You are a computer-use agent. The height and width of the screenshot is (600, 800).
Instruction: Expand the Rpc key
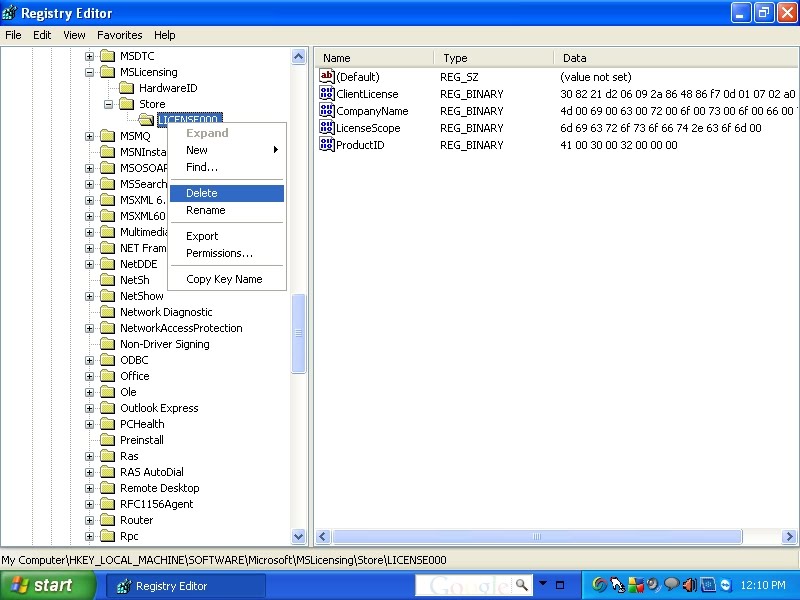(x=89, y=536)
